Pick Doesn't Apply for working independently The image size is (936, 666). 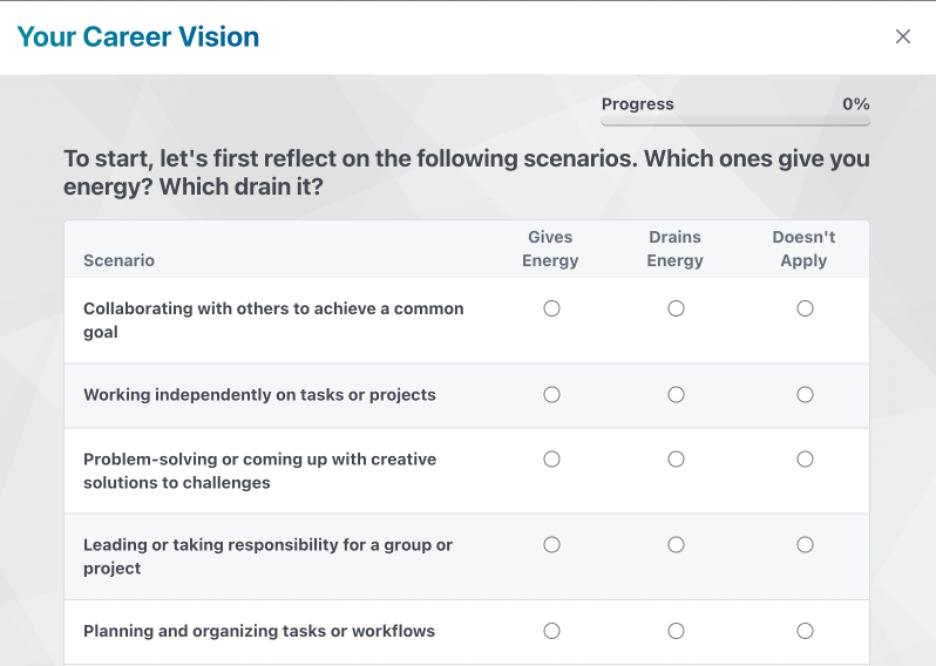tap(805, 394)
